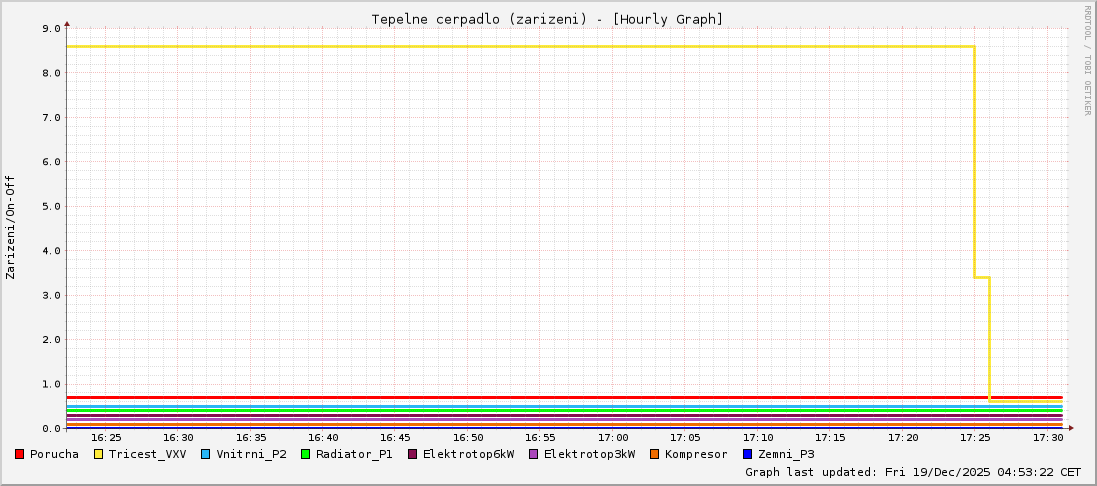Click the 17:00 time axis label
This screenshot has height=486, width=1097.
tap(612, 438)
